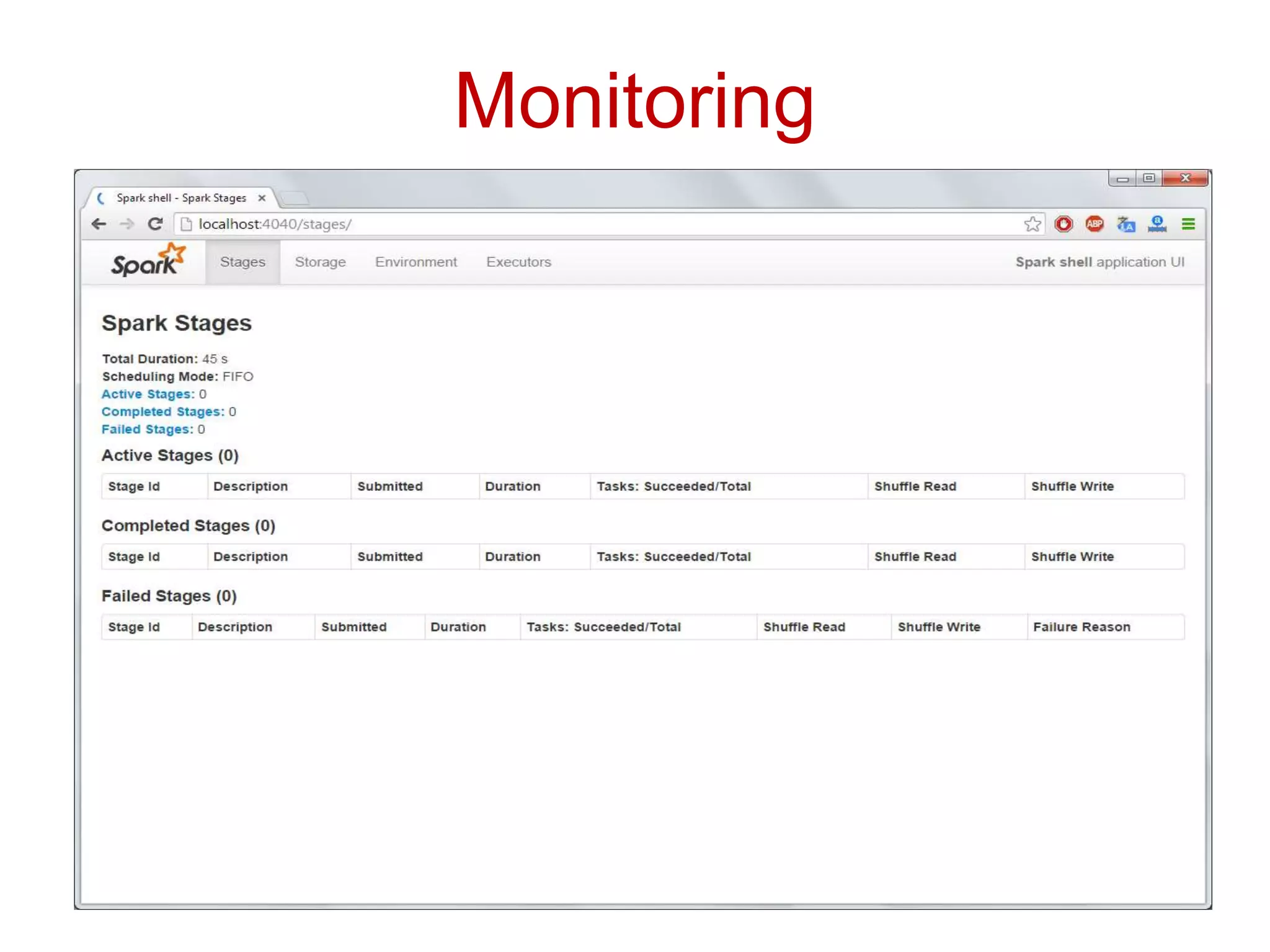Image resolution: width=1270 pixels, height=952 pixels.
Task: Click the Spark logo
Action: point(148,261)
